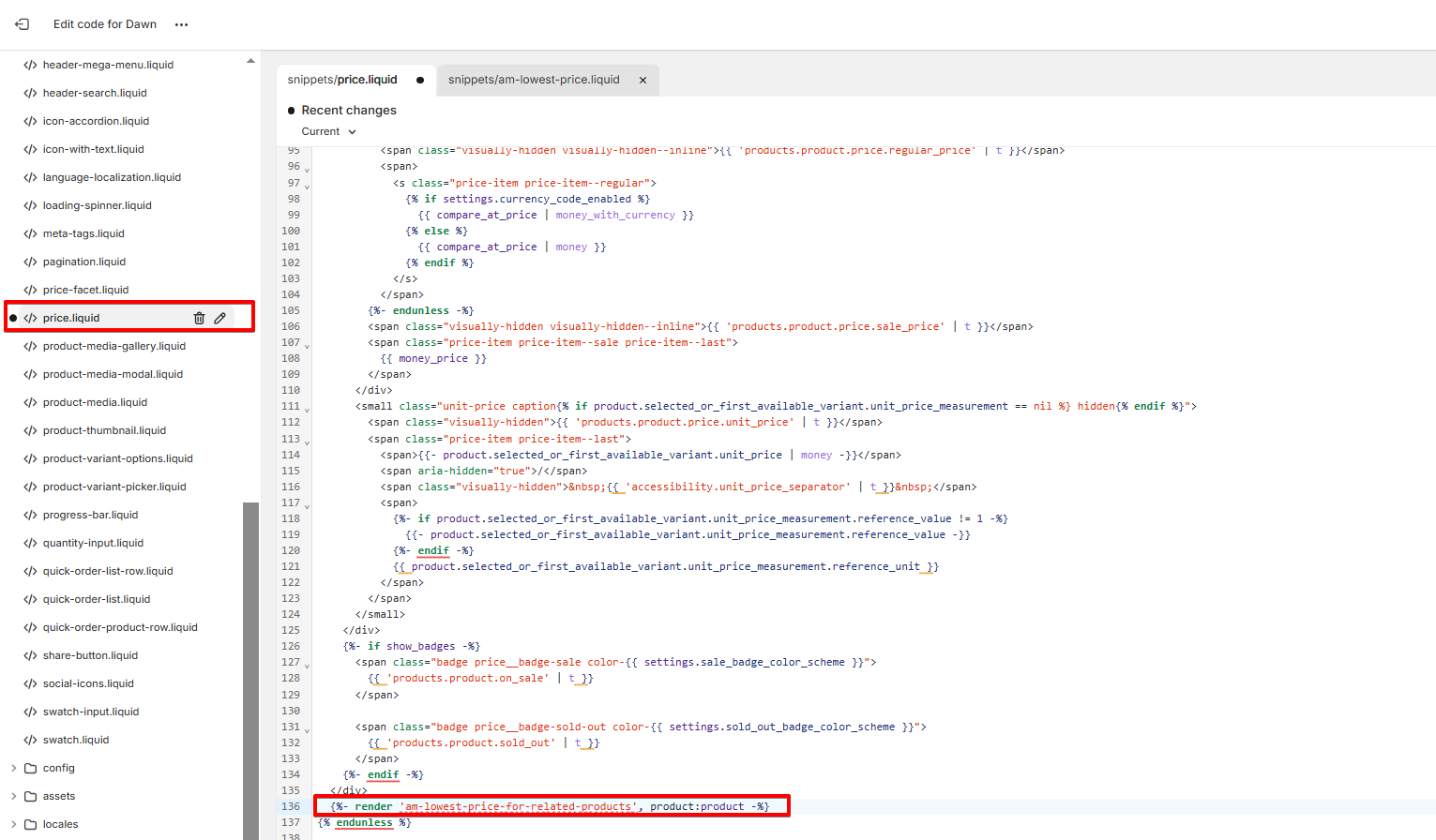Open price-facet.liquid file
This screenshot has width=1436, height=840.
coord(85,290)
